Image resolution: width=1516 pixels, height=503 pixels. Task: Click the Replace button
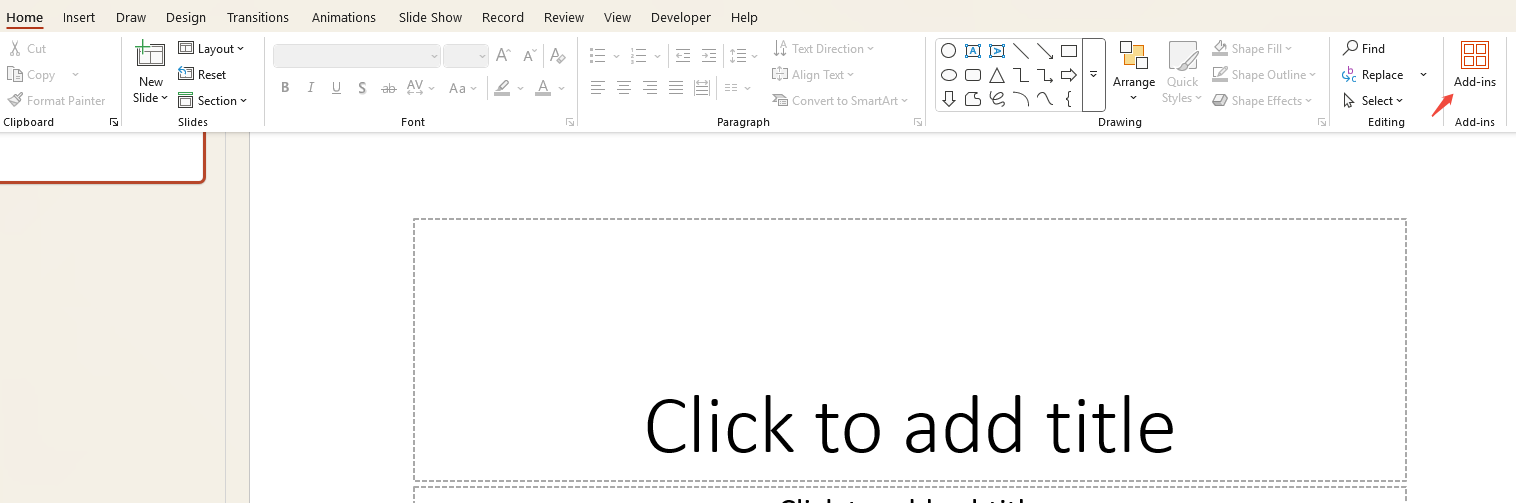[1373, 75]
